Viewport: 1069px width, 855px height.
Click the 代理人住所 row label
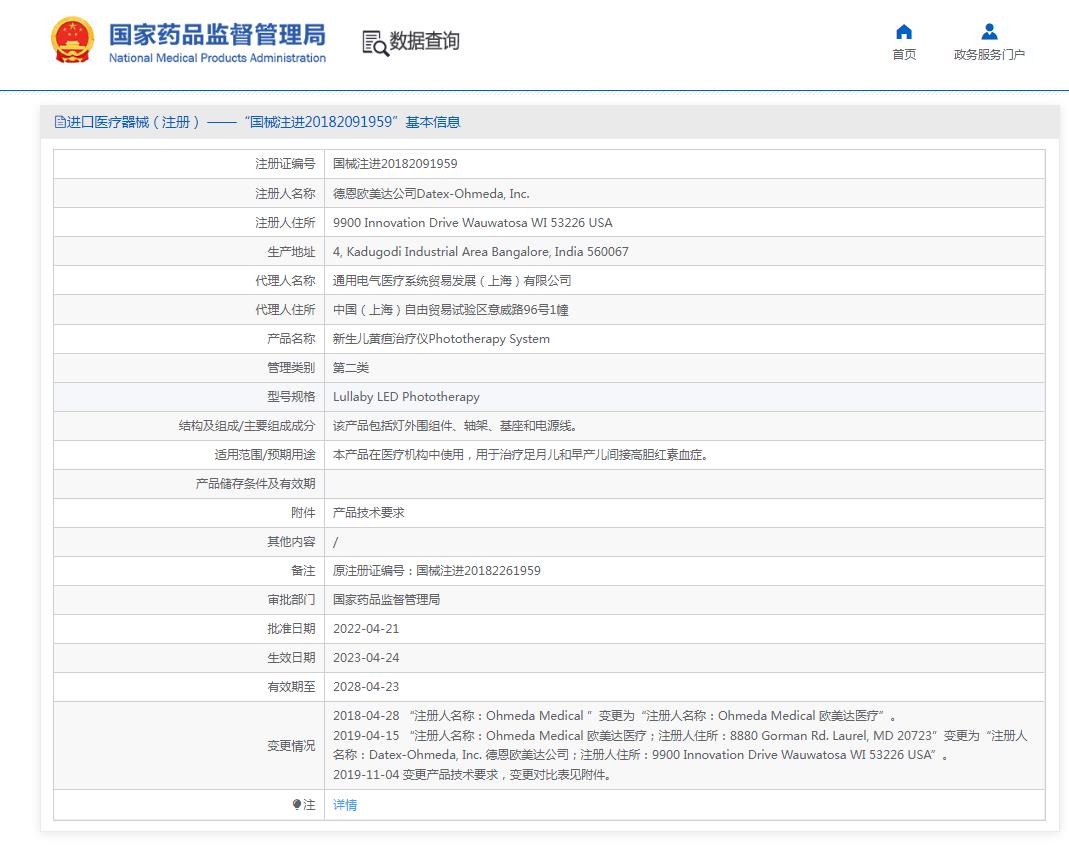(x=285, y=310)
